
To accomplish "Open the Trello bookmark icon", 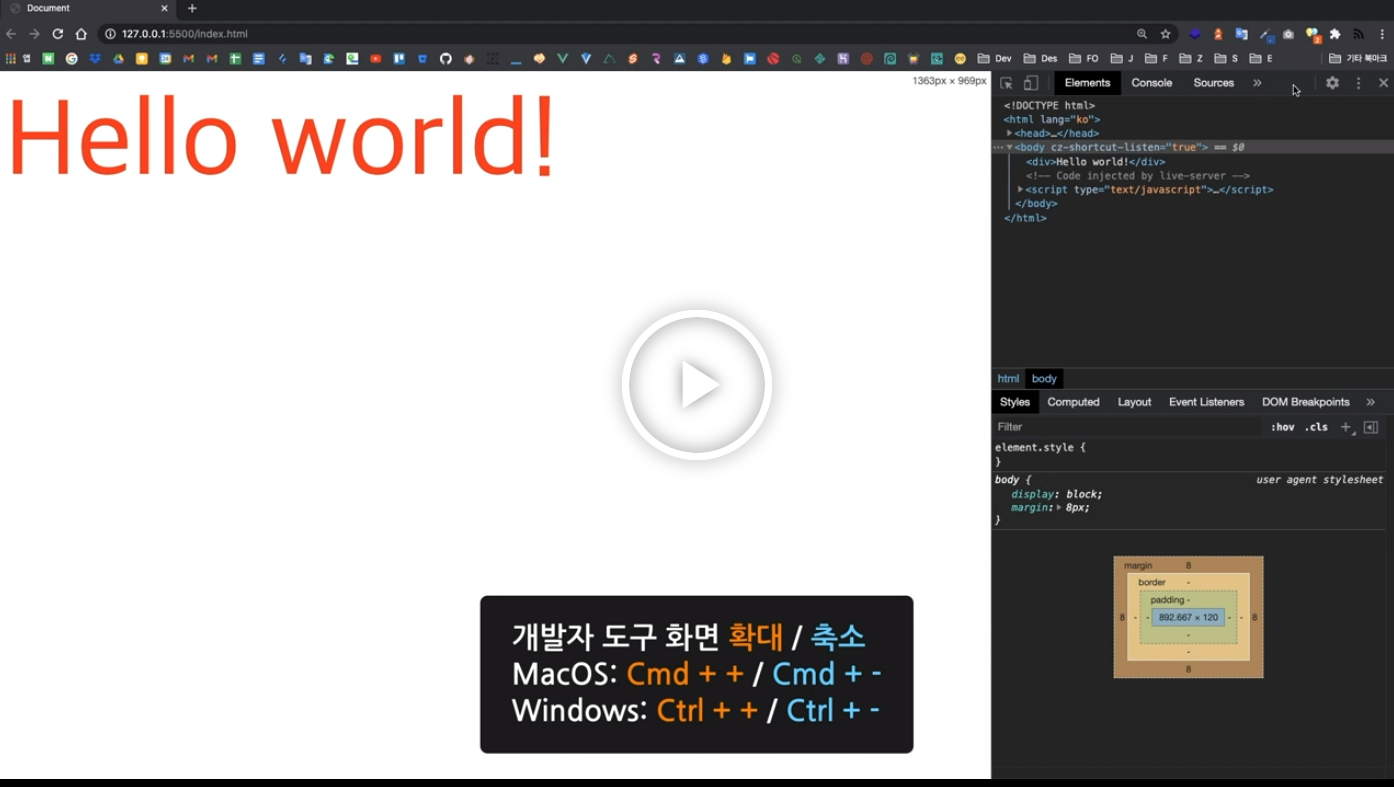I will [399, 59].
